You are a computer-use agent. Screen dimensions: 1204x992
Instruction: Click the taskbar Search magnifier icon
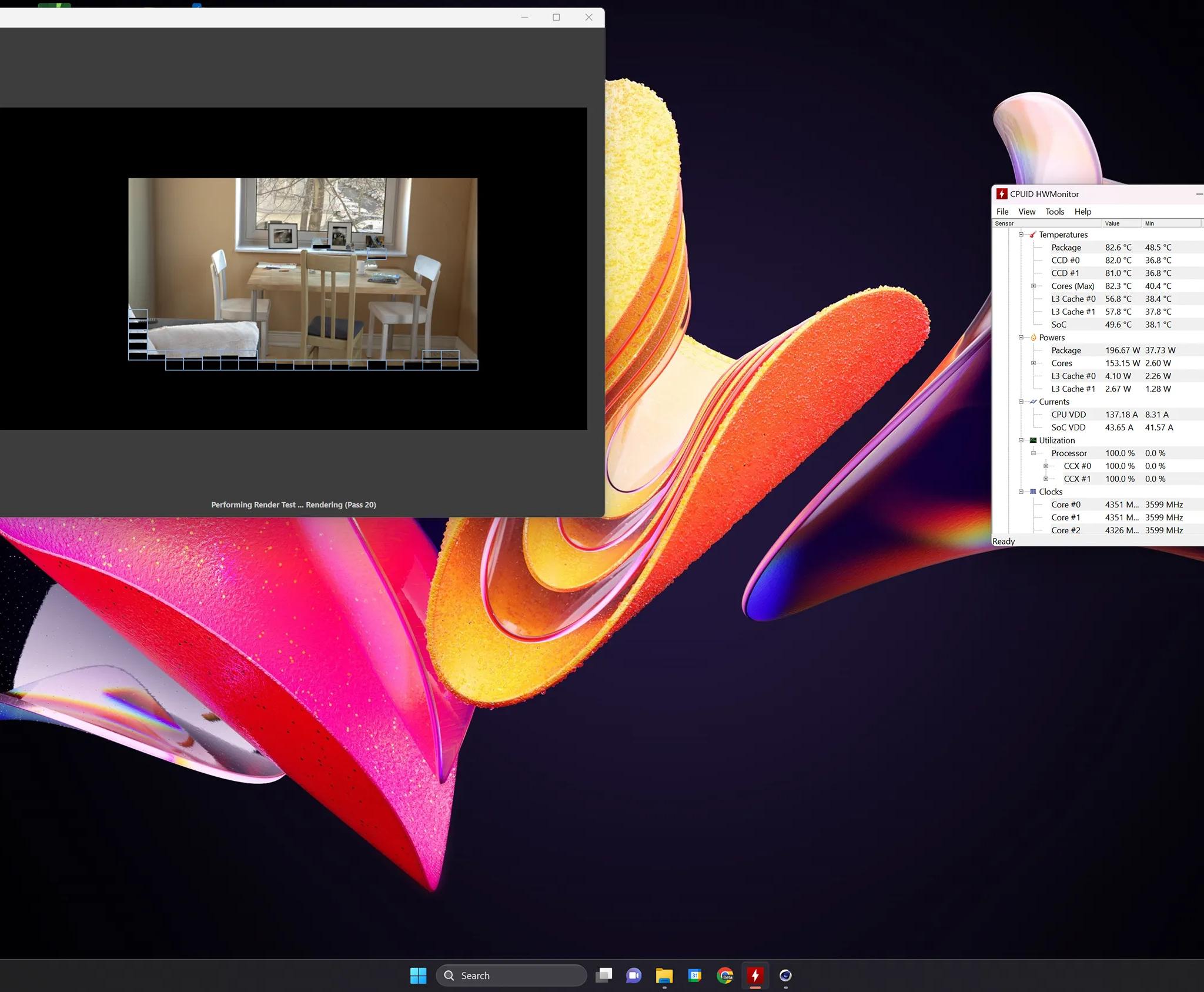click(x=449, y=976)
